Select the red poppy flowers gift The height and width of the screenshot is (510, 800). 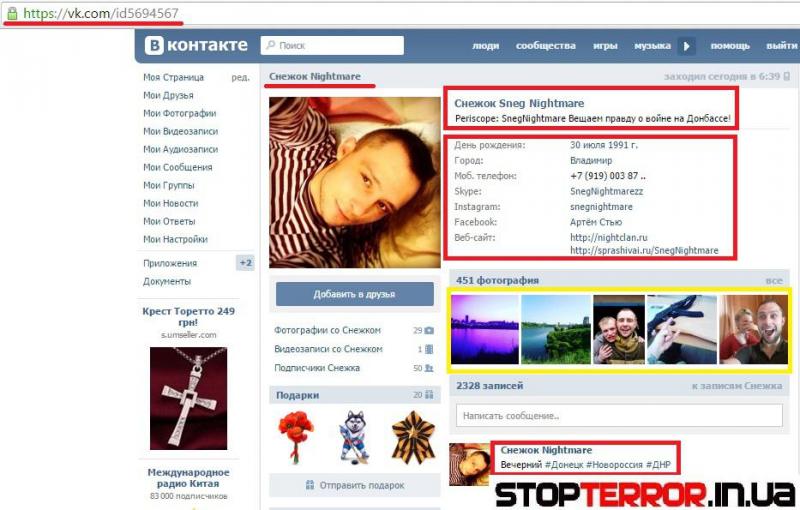pyautogui.click(x=295, y=438)
